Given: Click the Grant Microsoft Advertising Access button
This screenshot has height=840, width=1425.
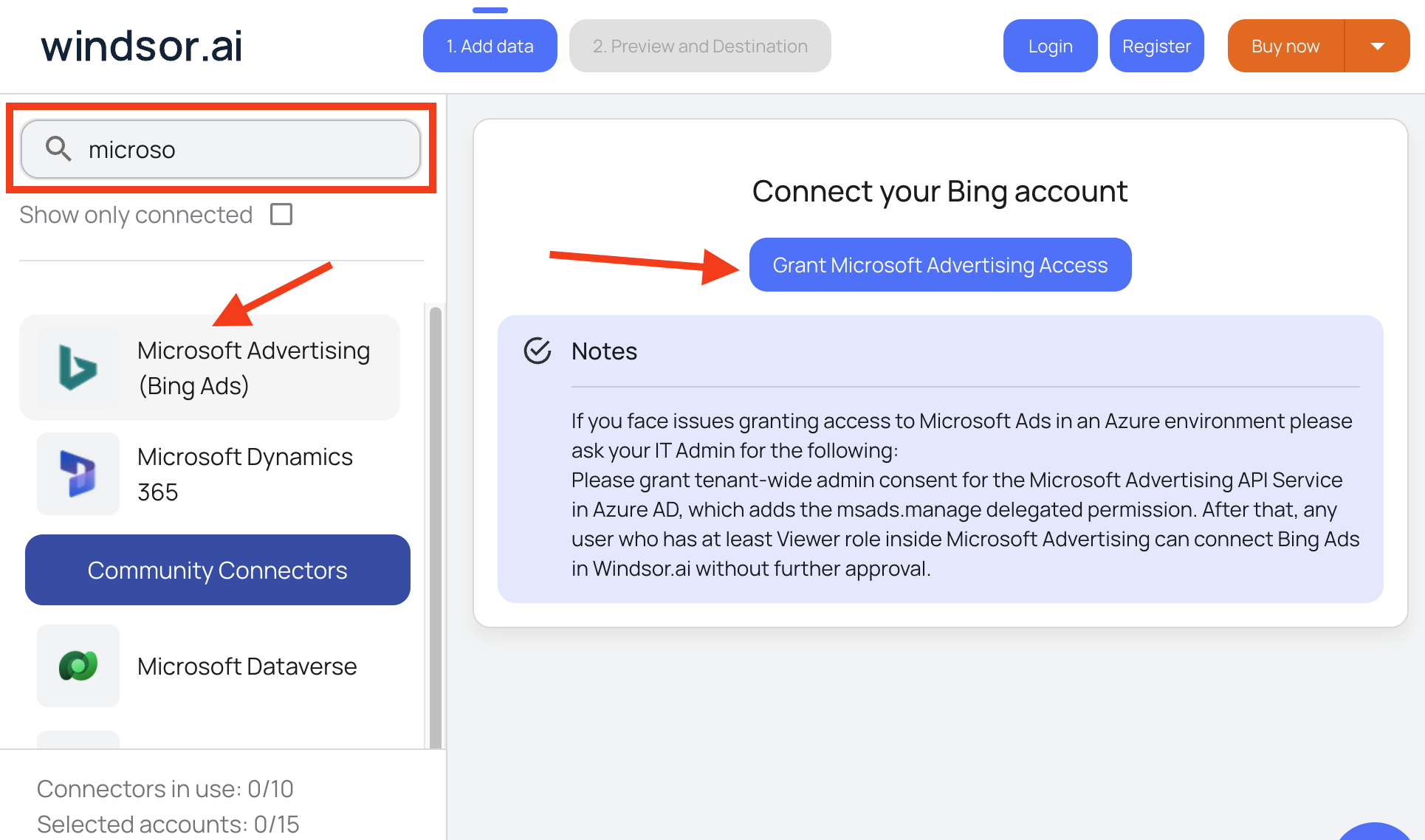Looking at the screenshot, I should [940, 265].
